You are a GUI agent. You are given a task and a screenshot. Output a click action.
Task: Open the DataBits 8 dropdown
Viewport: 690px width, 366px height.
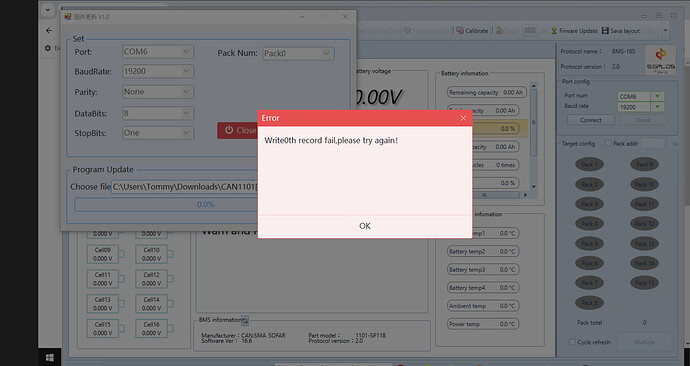click(x=158, y=113)
